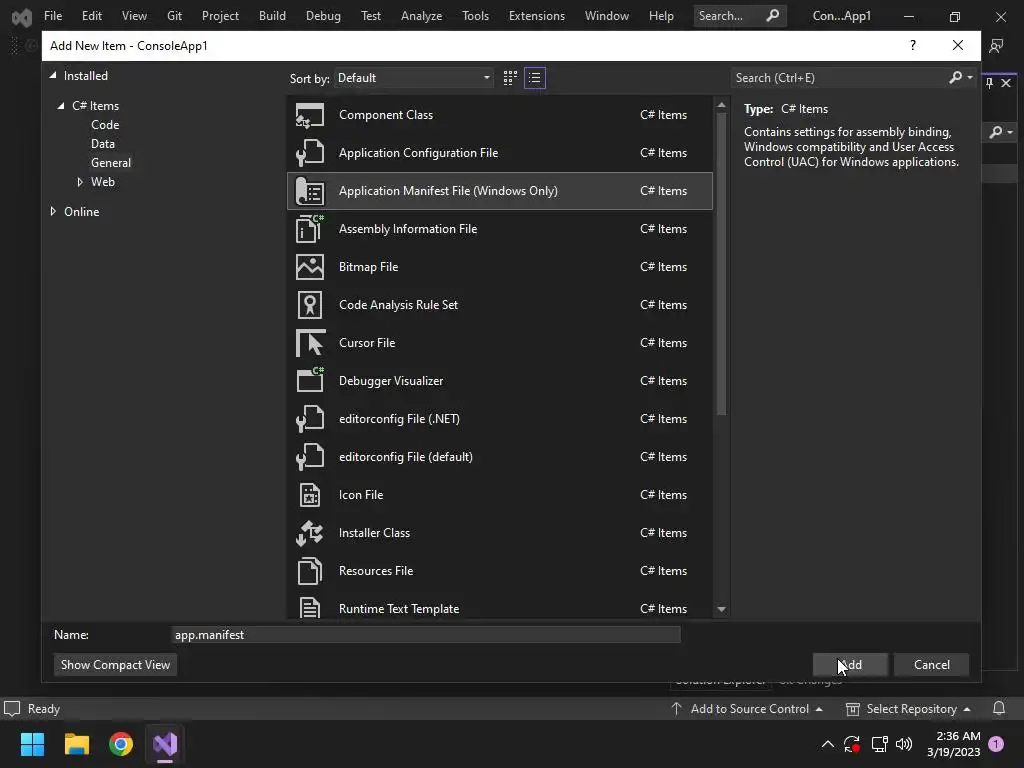Viewport: 1024px width, 768px height.
Task: Click Show Compact View button
Action: click(x=116, y=665)
